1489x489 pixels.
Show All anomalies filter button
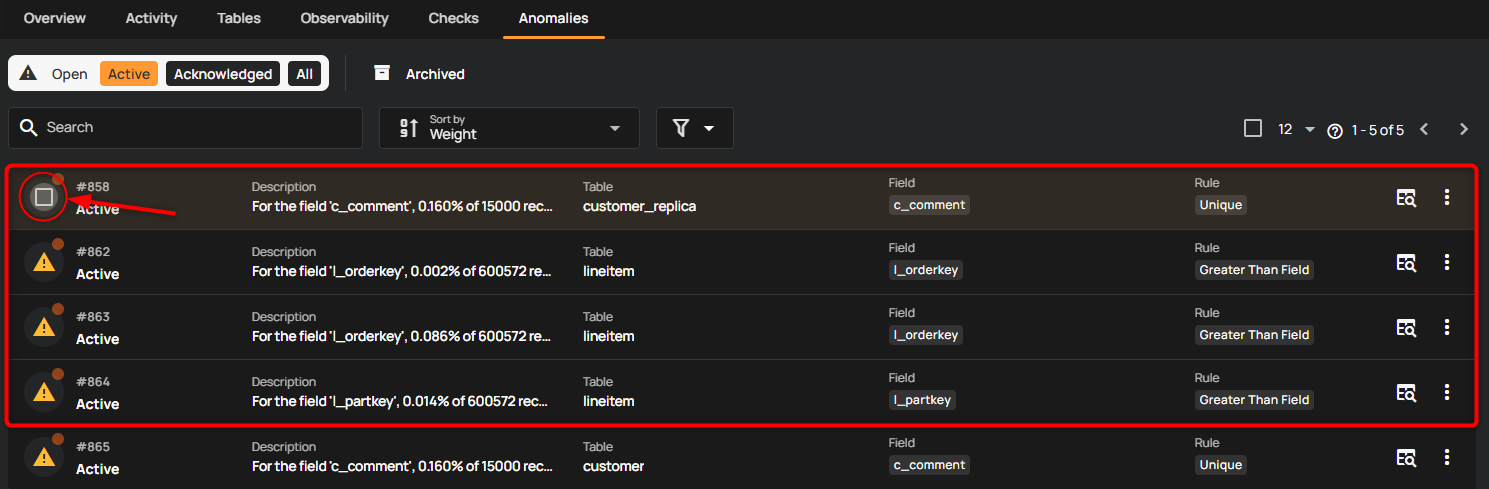click(304, 74)
